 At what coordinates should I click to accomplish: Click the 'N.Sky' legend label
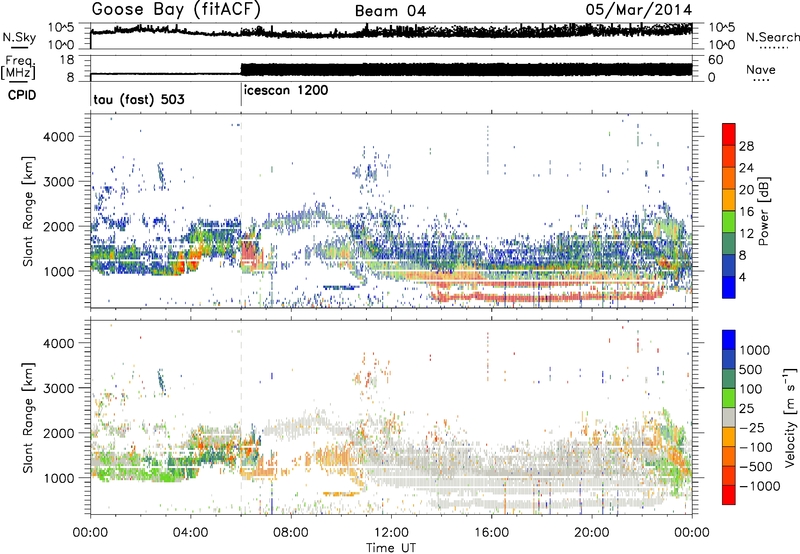click(19, 37)
